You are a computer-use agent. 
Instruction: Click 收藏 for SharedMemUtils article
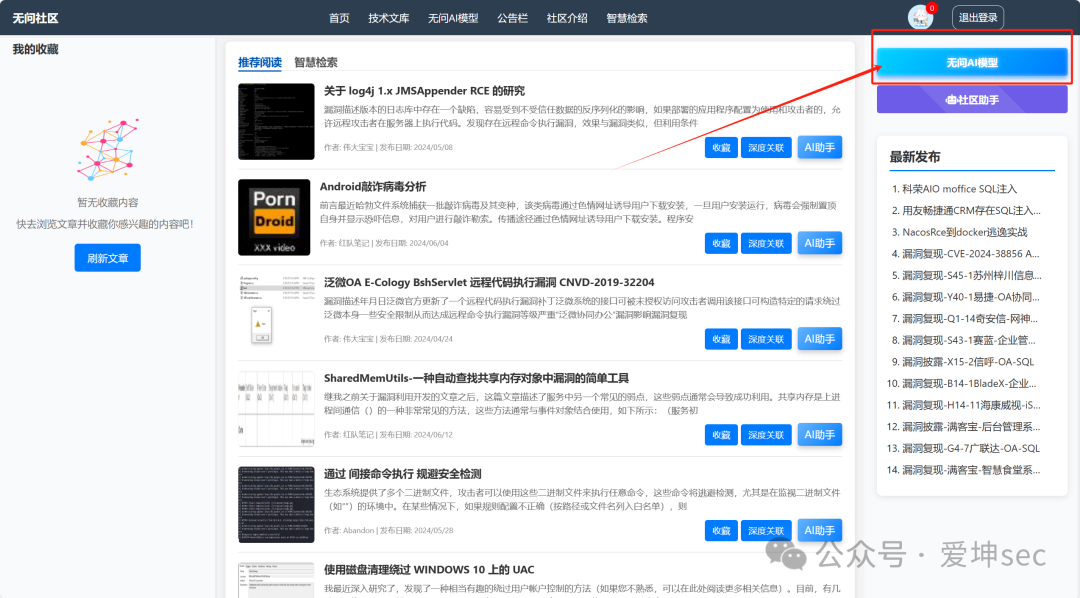[x=721, y=435]
